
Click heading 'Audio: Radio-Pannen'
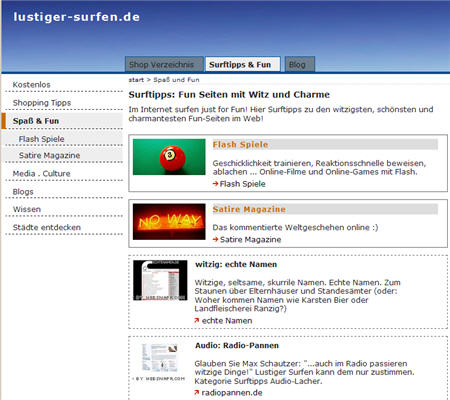237,346
